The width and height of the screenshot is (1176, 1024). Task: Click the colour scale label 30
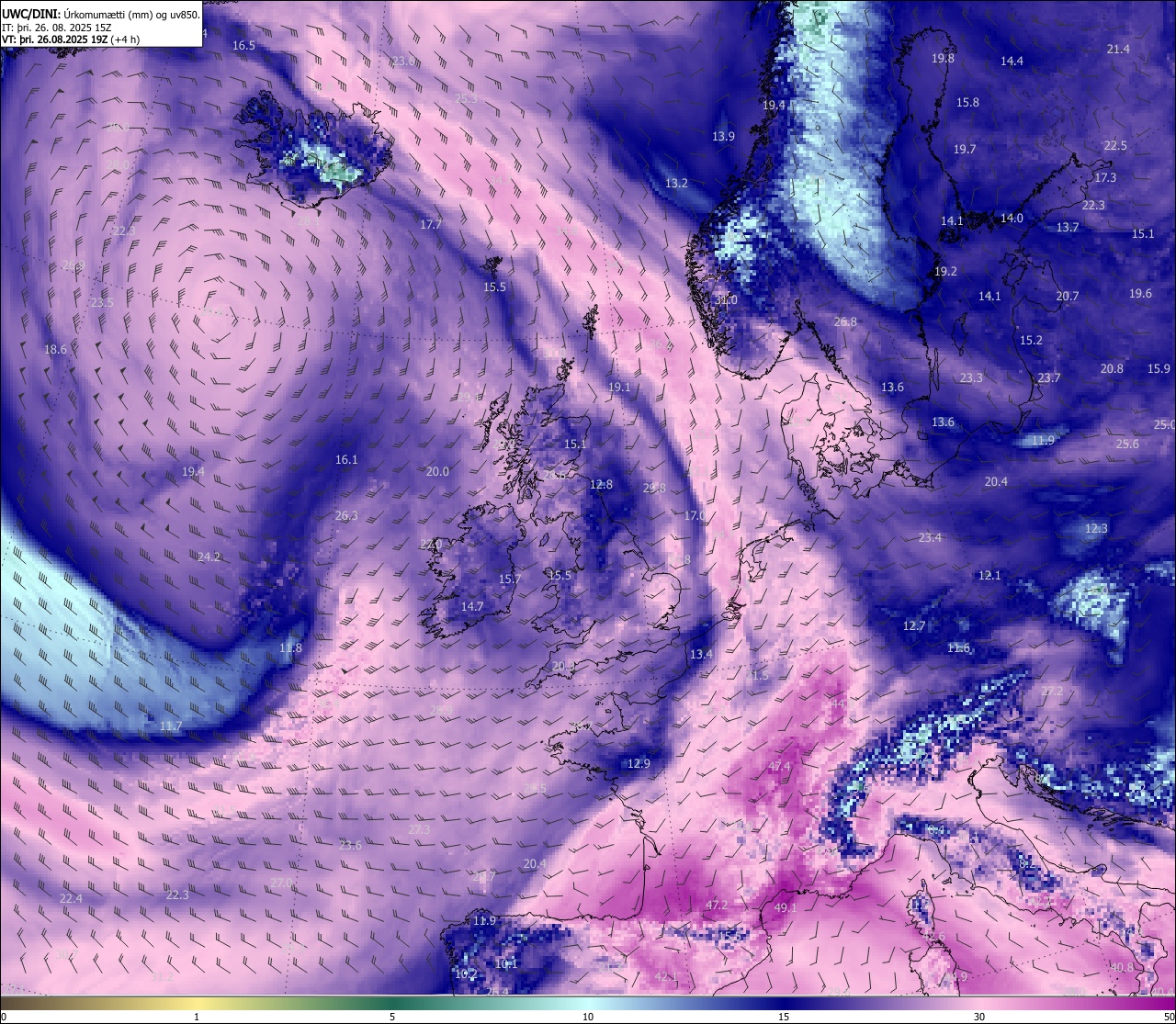[x=979, y=1017]
